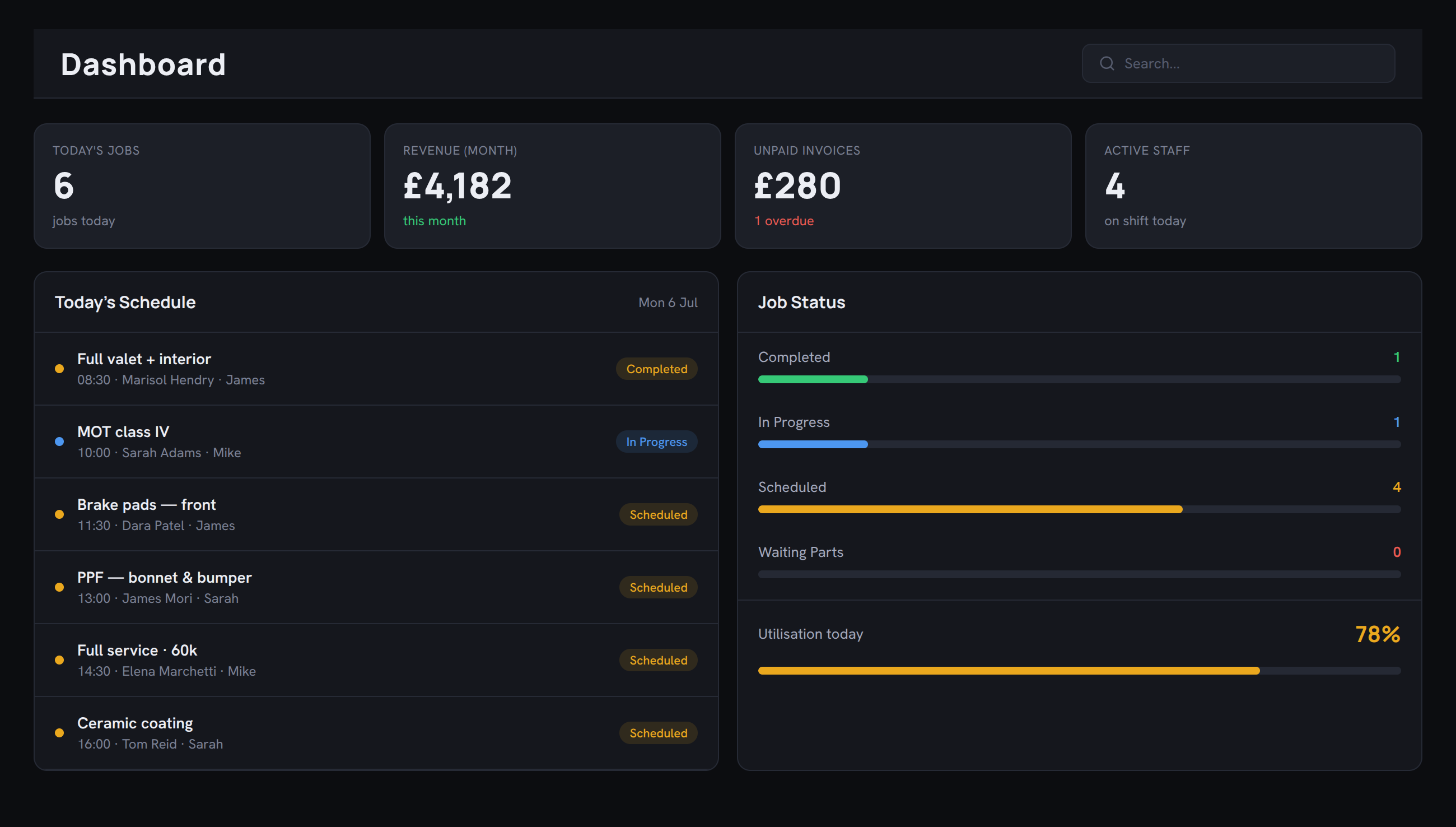Click the Scheduled count of 4
Screen dimensions: 1456x827
[x=1397, y=487]
